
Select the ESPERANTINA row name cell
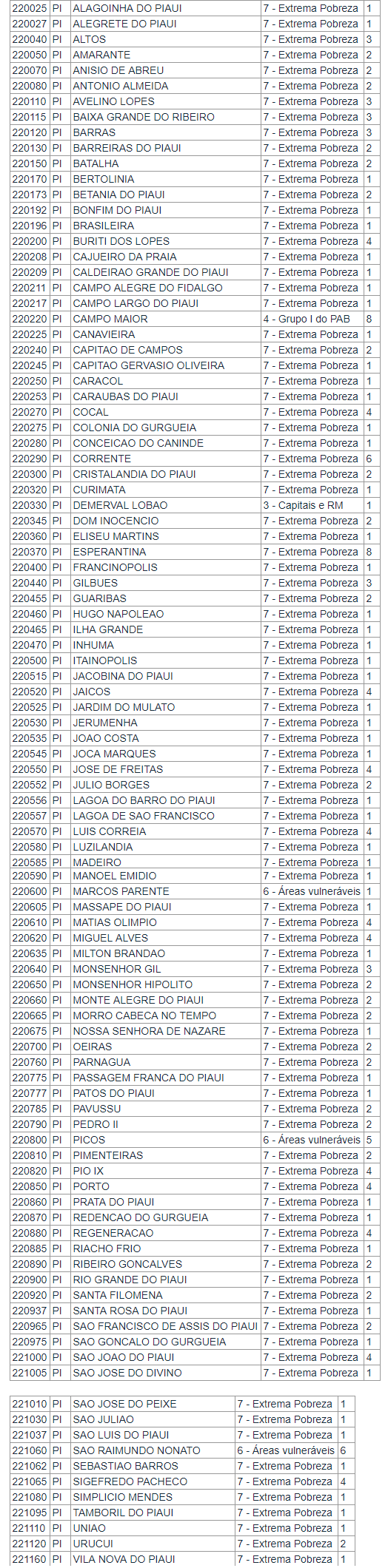coord(165,552)
